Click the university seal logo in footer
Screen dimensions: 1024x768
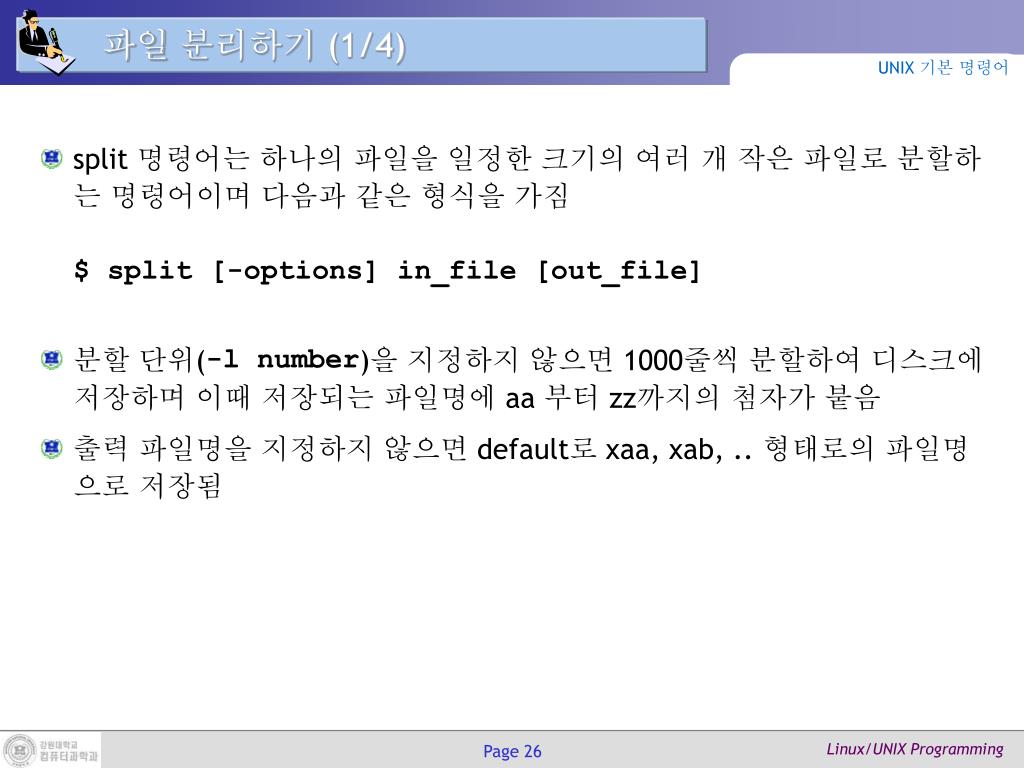20,750
